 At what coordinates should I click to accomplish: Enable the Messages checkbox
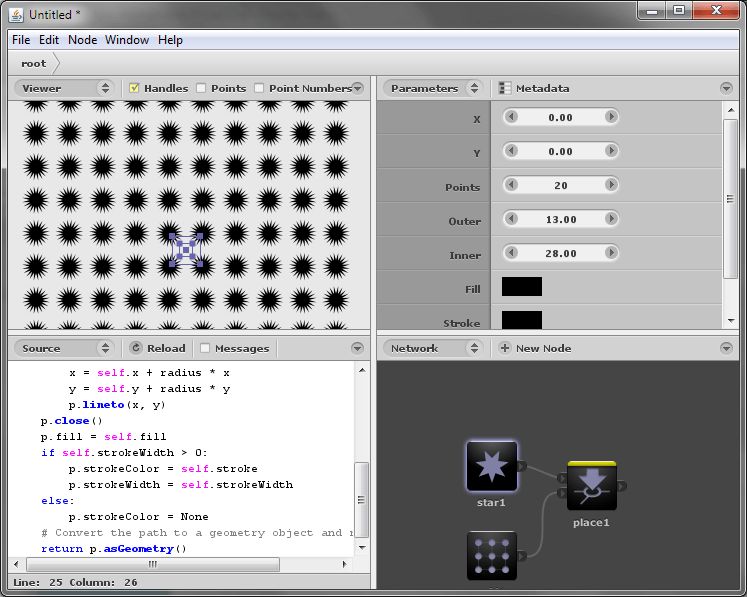click(x=205, y=348)
